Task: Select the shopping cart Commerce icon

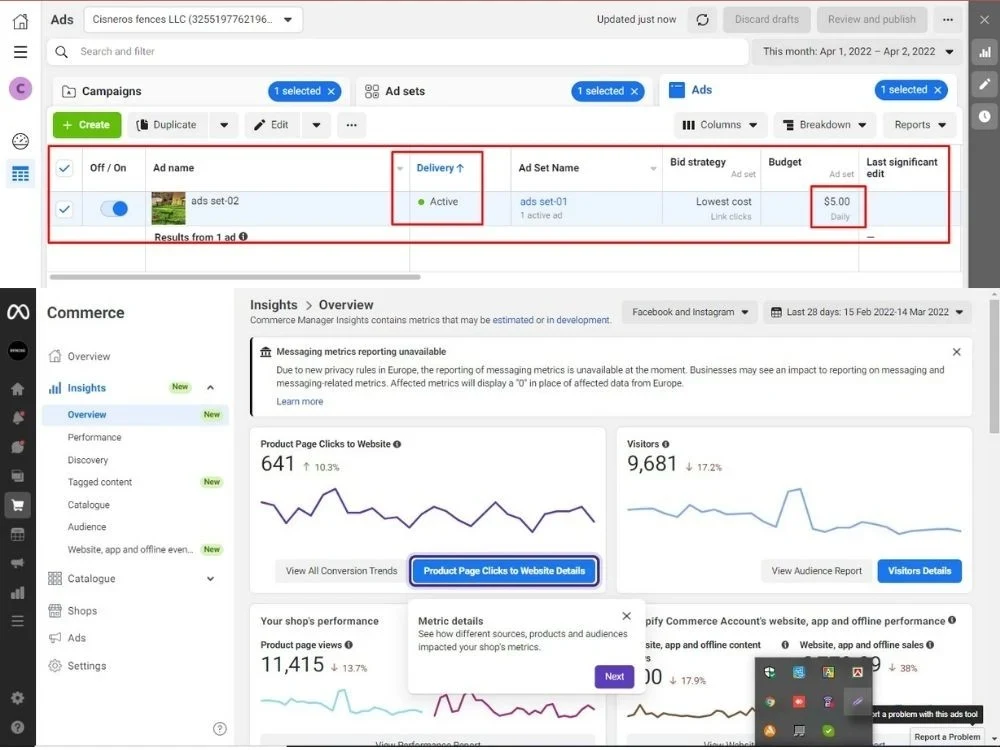Action: point(18,505)
